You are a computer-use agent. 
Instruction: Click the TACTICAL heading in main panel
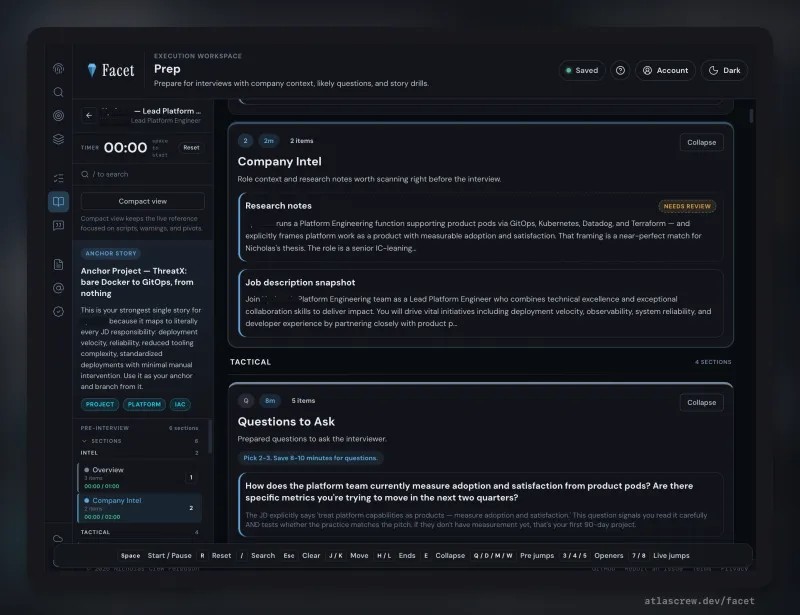(x=251, y=362)
